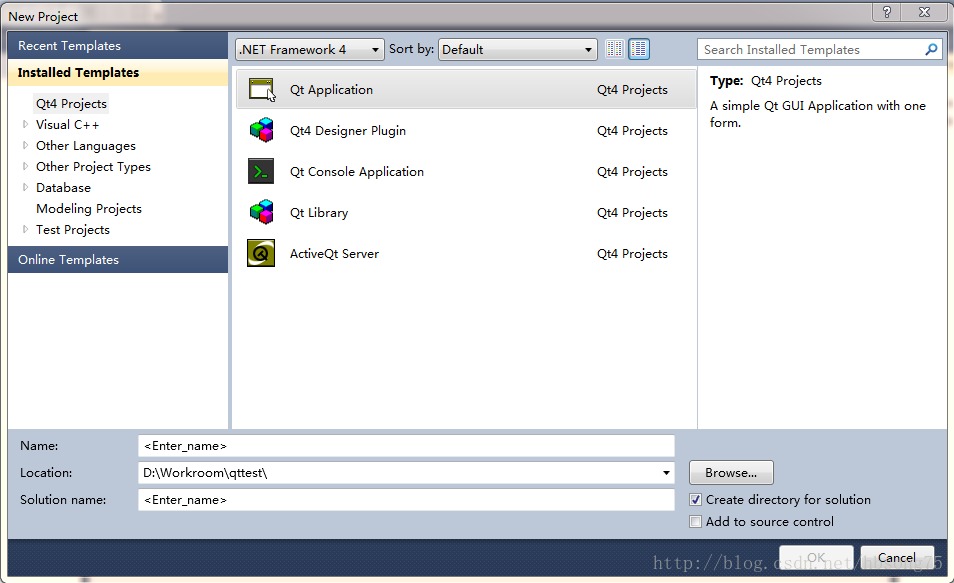Open the Online Templates section
The height and width of the screenshot is (583, 954).
click(118, 259)
